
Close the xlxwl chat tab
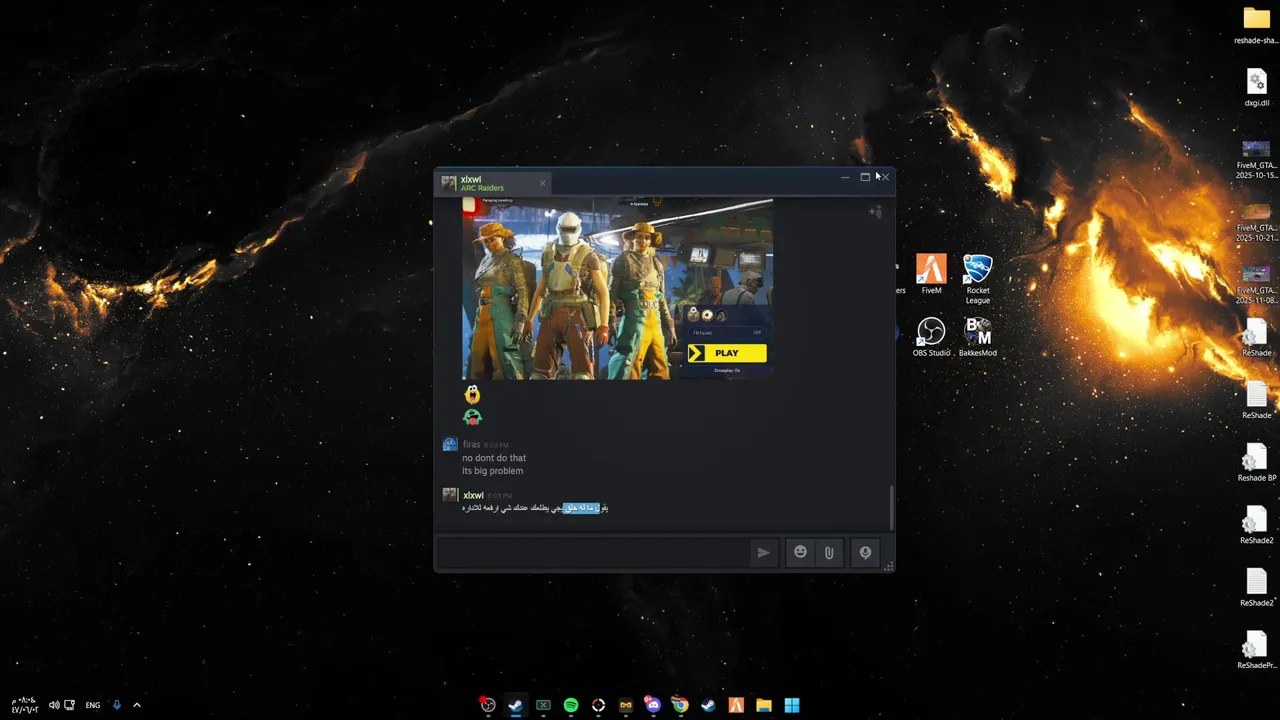pos(543,183)
